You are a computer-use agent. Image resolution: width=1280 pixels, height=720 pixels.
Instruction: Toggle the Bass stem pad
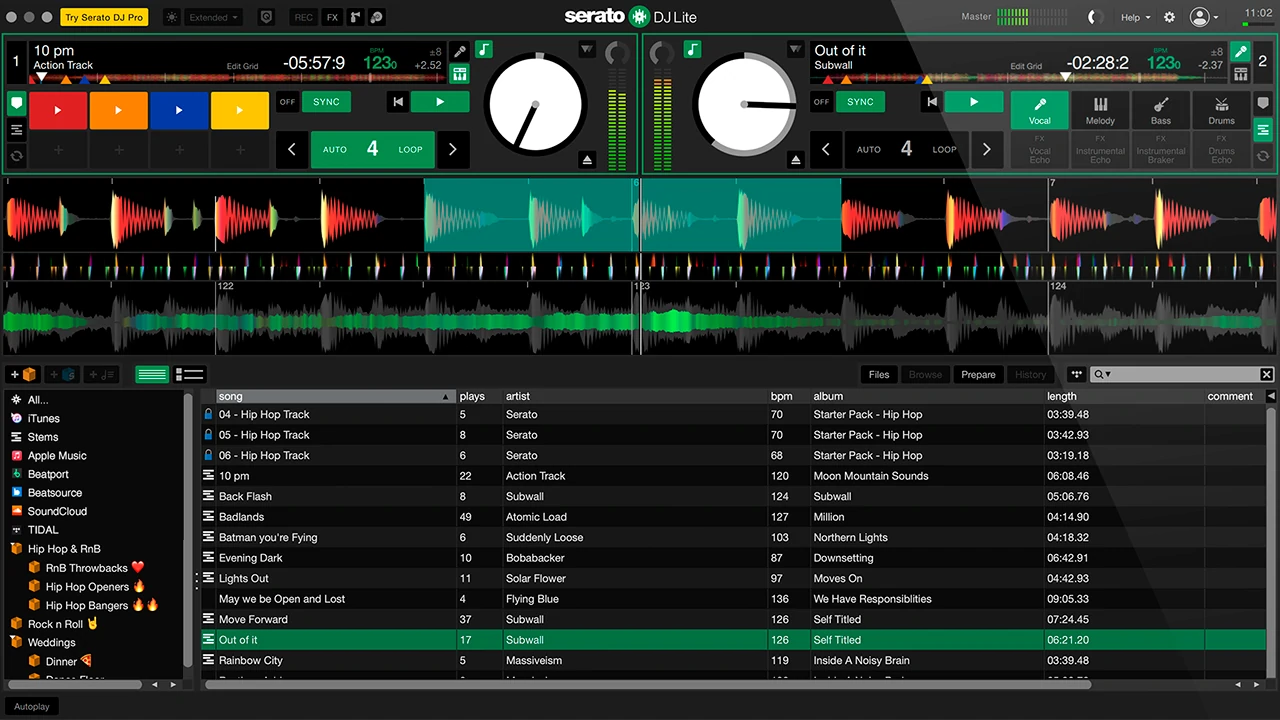coord(1161,110)
